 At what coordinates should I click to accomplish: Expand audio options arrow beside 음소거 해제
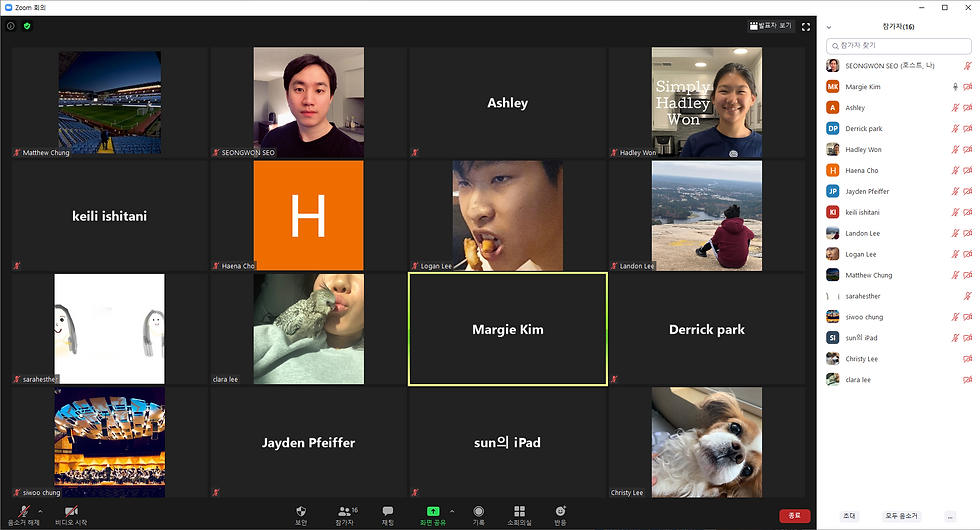40,511
